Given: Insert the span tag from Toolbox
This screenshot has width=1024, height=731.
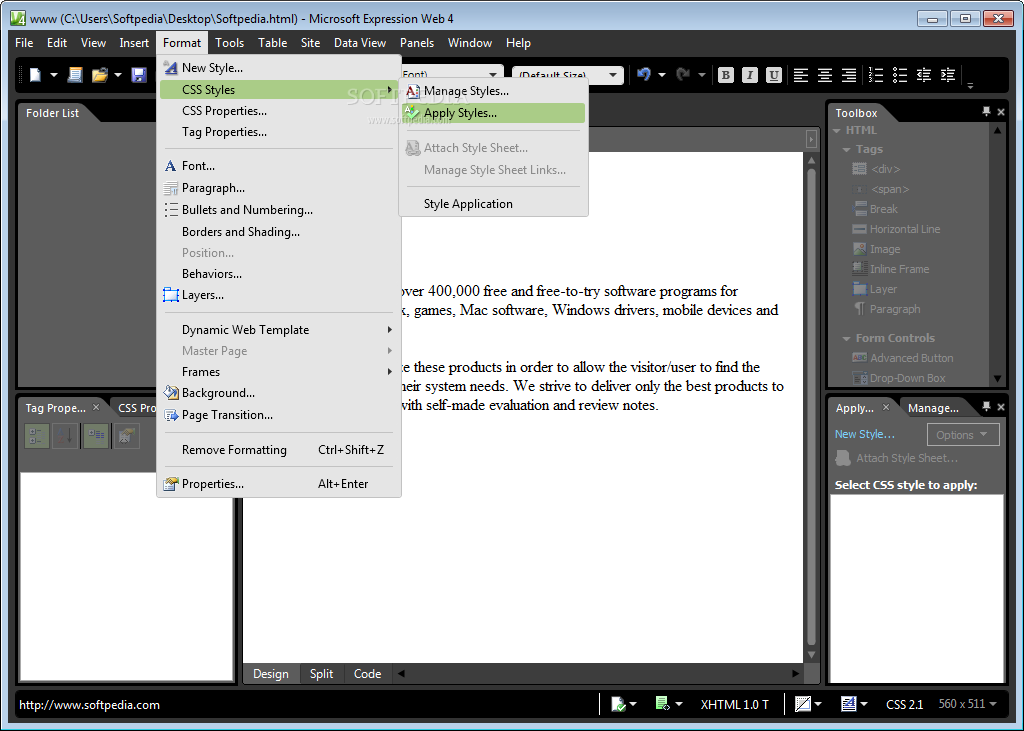Looking at the screenshot, I should coord(880,189).
